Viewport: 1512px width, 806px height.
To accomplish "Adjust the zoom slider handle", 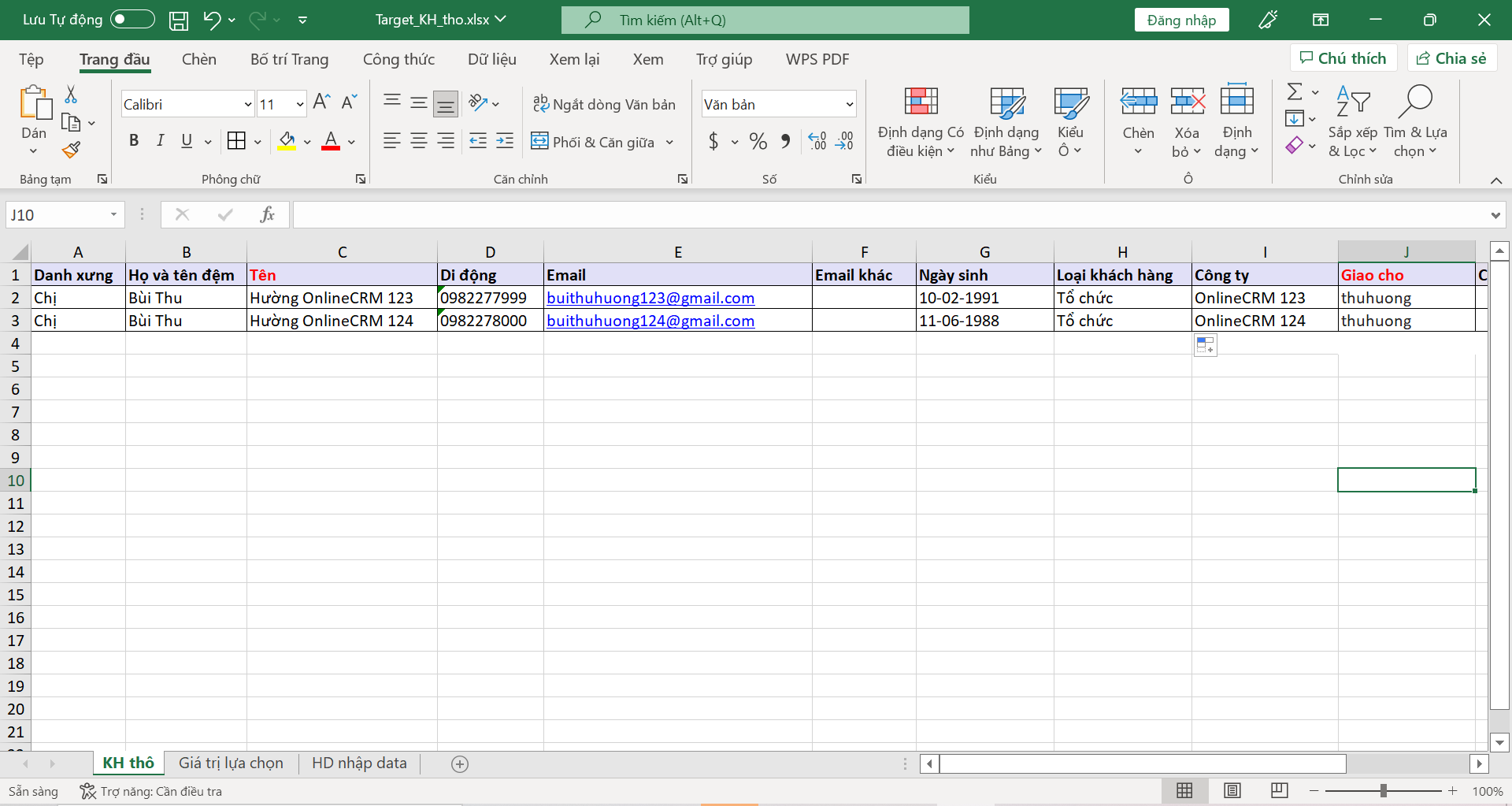I will 1384,791.
